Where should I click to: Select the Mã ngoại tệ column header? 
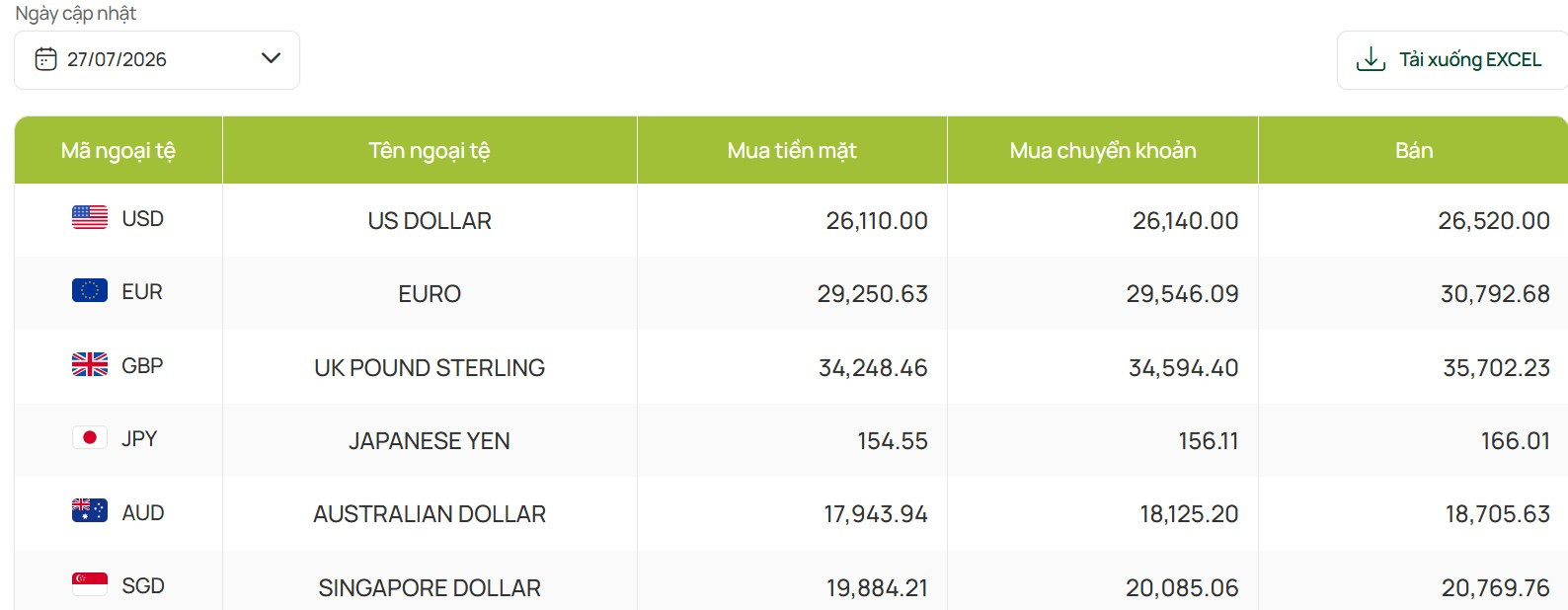pyautogui.click(x=118, y=150)
